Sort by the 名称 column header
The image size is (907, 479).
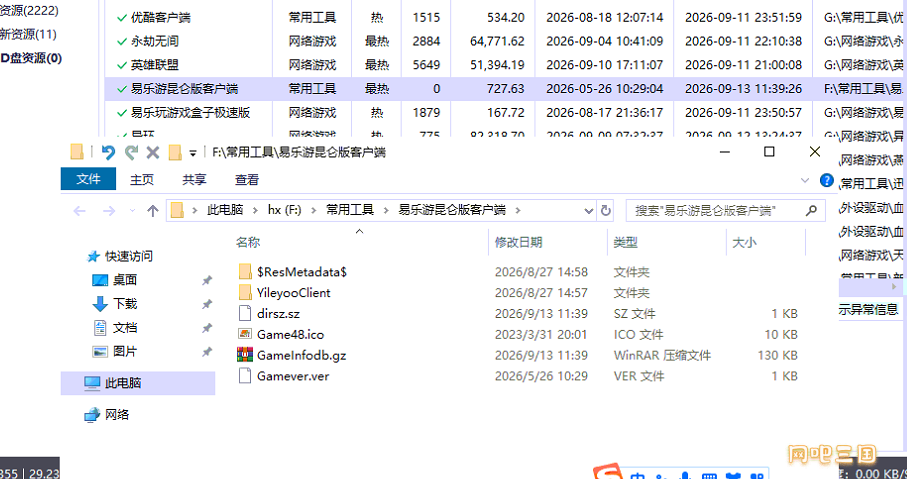coord(248,242)
